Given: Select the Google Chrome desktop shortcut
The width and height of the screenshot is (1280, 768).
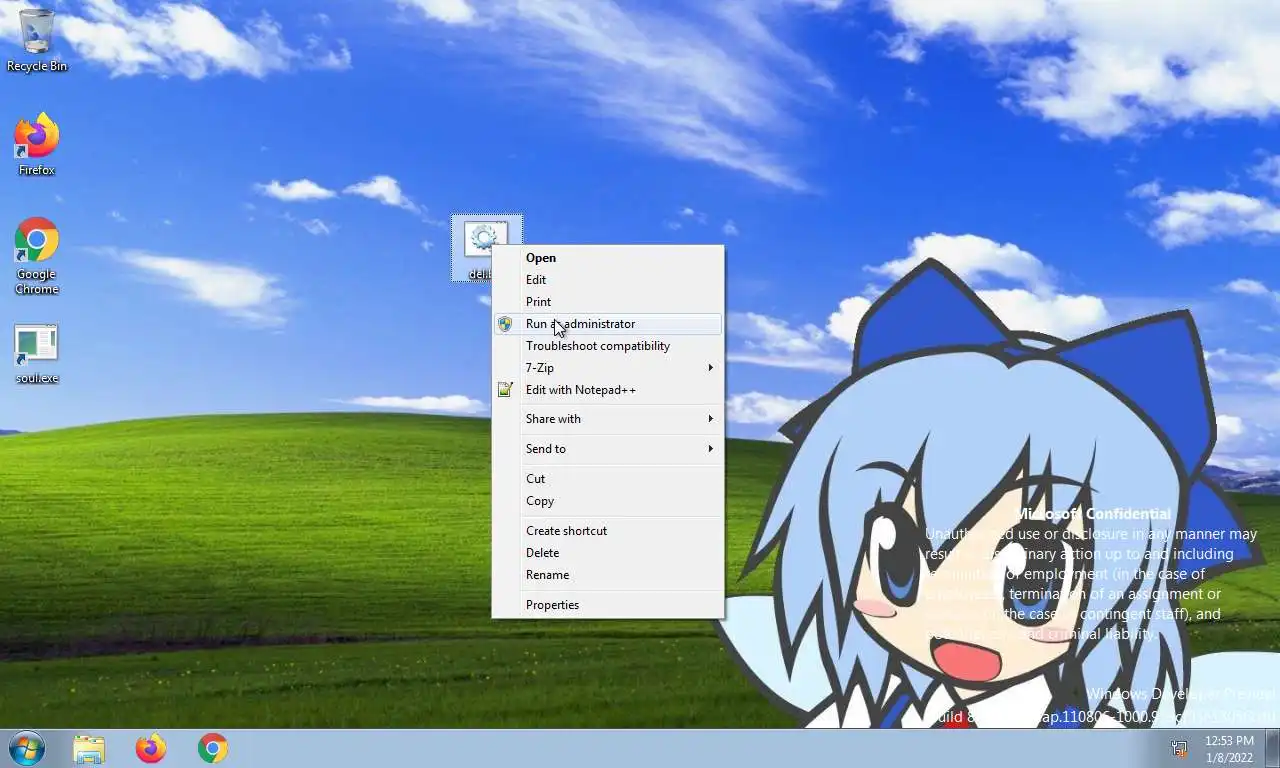Looking at the screenshot, I should tap(37, 256).
